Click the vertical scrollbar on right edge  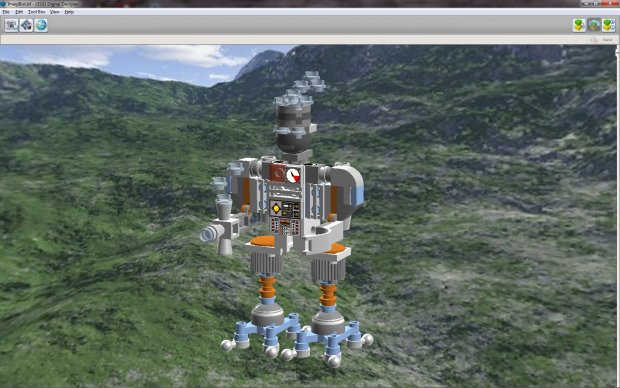point(618,216)
